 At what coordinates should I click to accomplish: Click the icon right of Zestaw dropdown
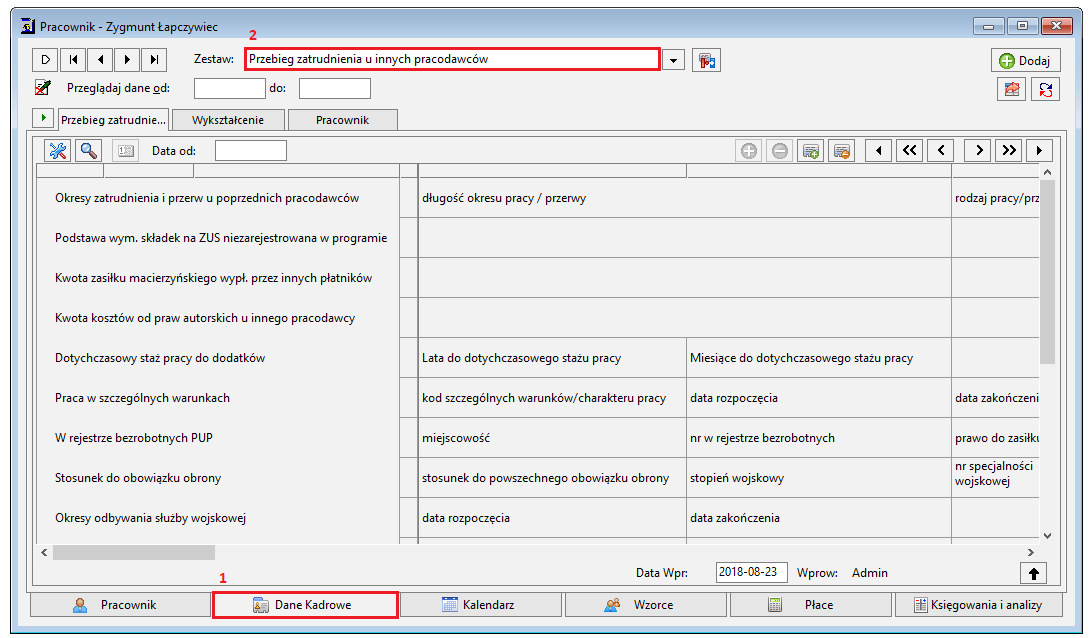706,60
